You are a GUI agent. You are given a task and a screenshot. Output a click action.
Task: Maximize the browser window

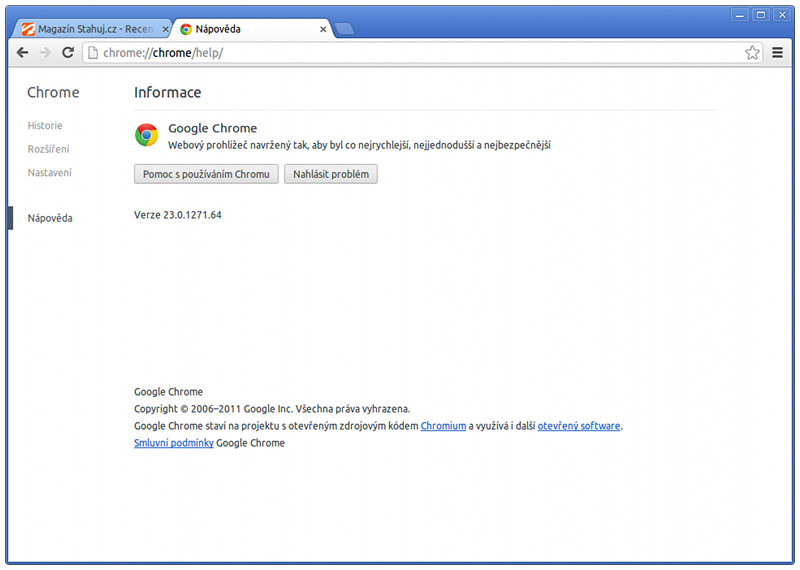pyautogui.click(x=760, y=15)
